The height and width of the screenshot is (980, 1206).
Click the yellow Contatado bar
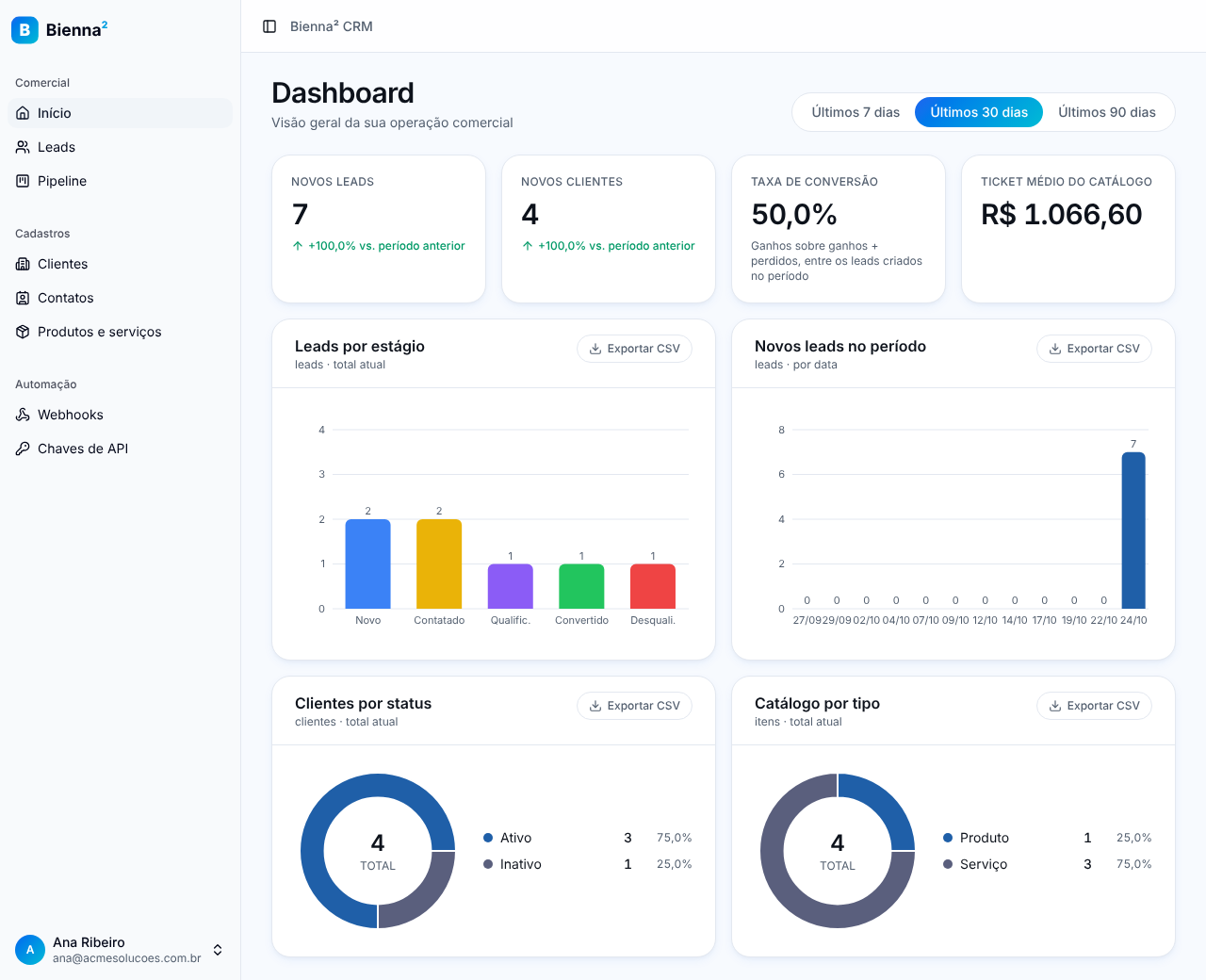pyautogui.click(x=439, y=563)
